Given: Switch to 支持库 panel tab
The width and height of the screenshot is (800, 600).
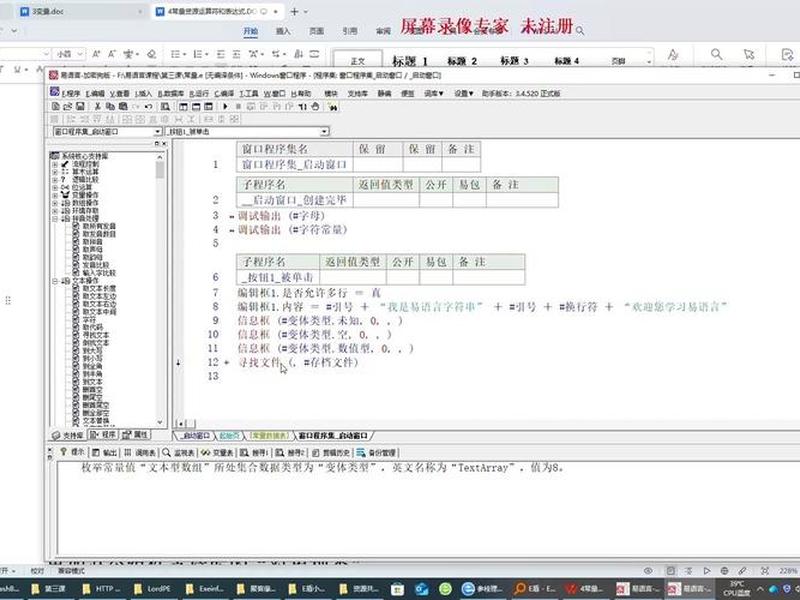Looking at the screenshot, I should coord(68,435).
